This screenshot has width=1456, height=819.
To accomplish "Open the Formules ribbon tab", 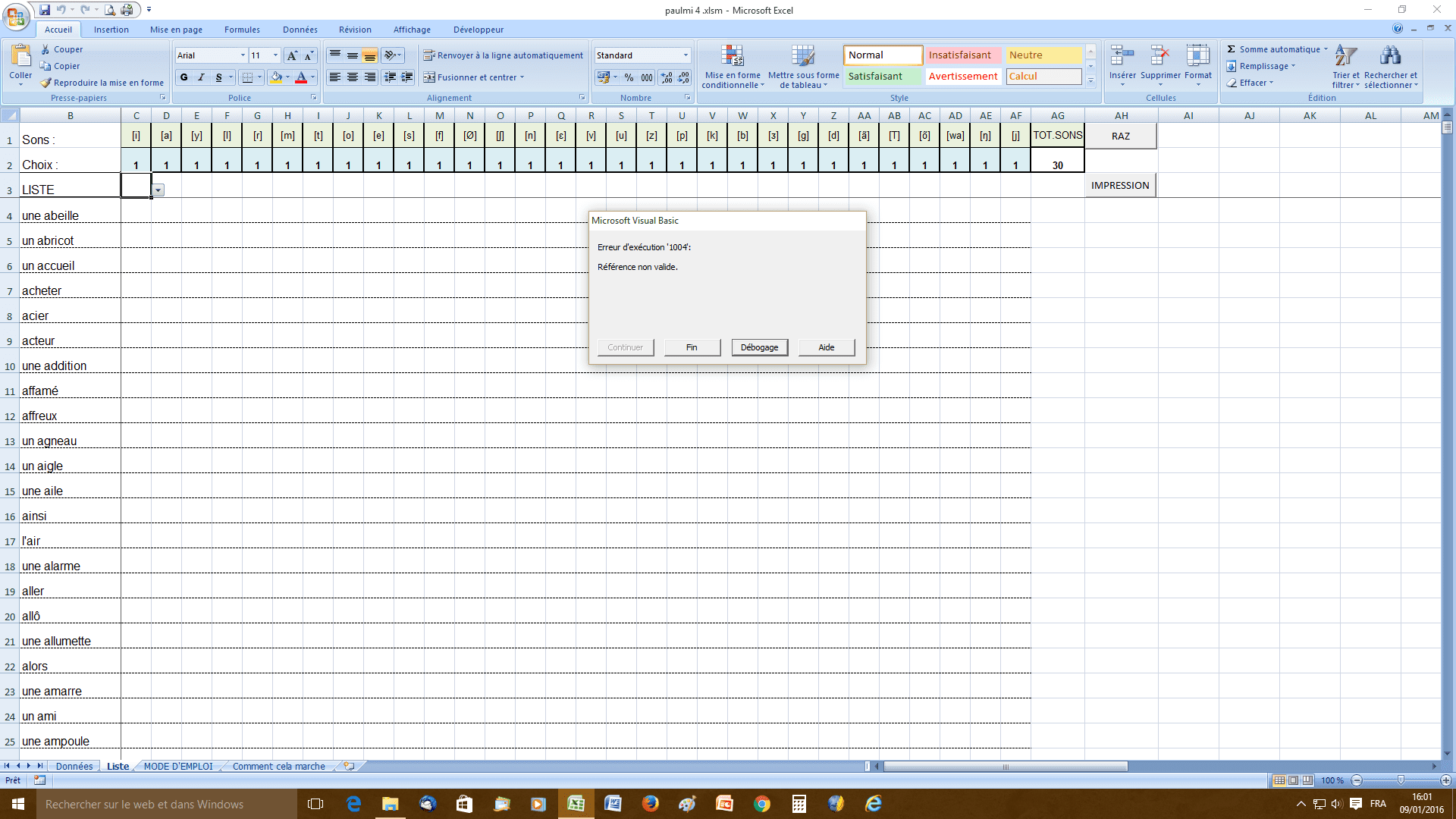I will point(242,30).
